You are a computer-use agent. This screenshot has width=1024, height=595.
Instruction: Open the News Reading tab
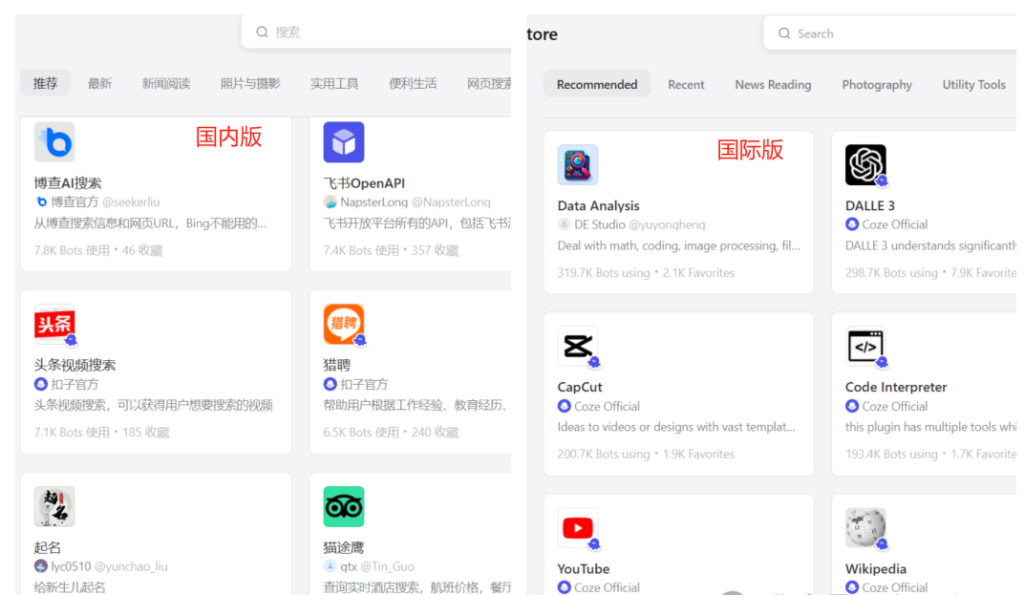(x=773, y=85)
